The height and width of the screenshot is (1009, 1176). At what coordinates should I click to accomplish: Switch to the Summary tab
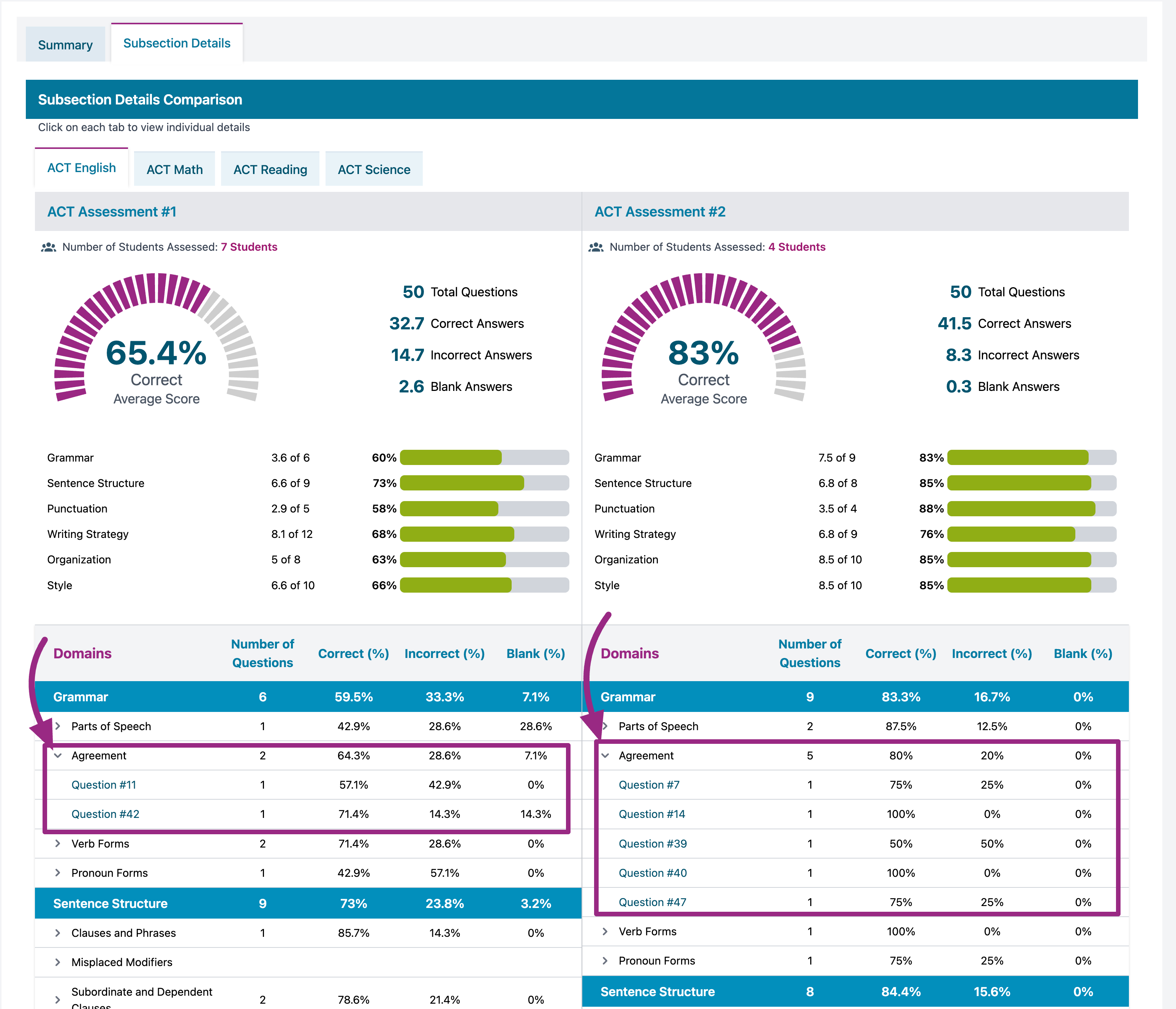pos(65,45)
